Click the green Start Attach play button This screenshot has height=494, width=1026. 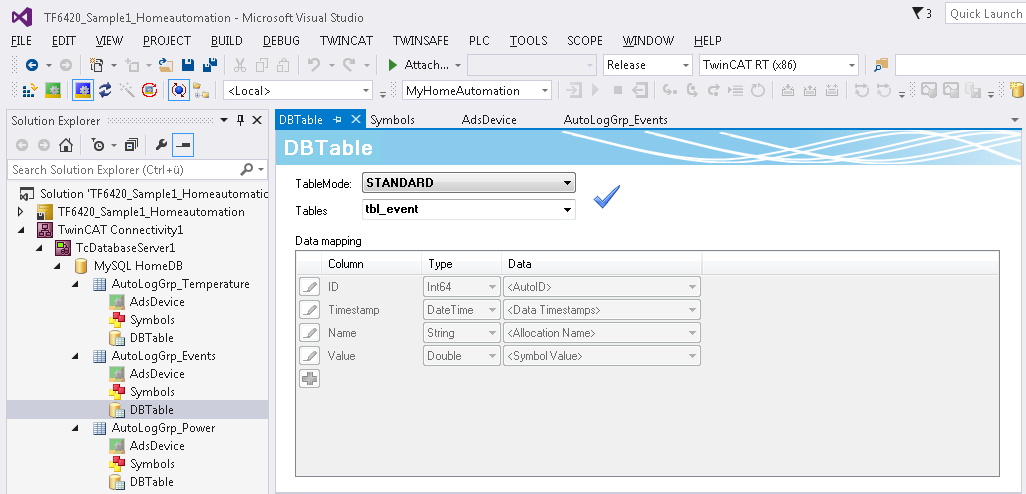tap(393, 65)
